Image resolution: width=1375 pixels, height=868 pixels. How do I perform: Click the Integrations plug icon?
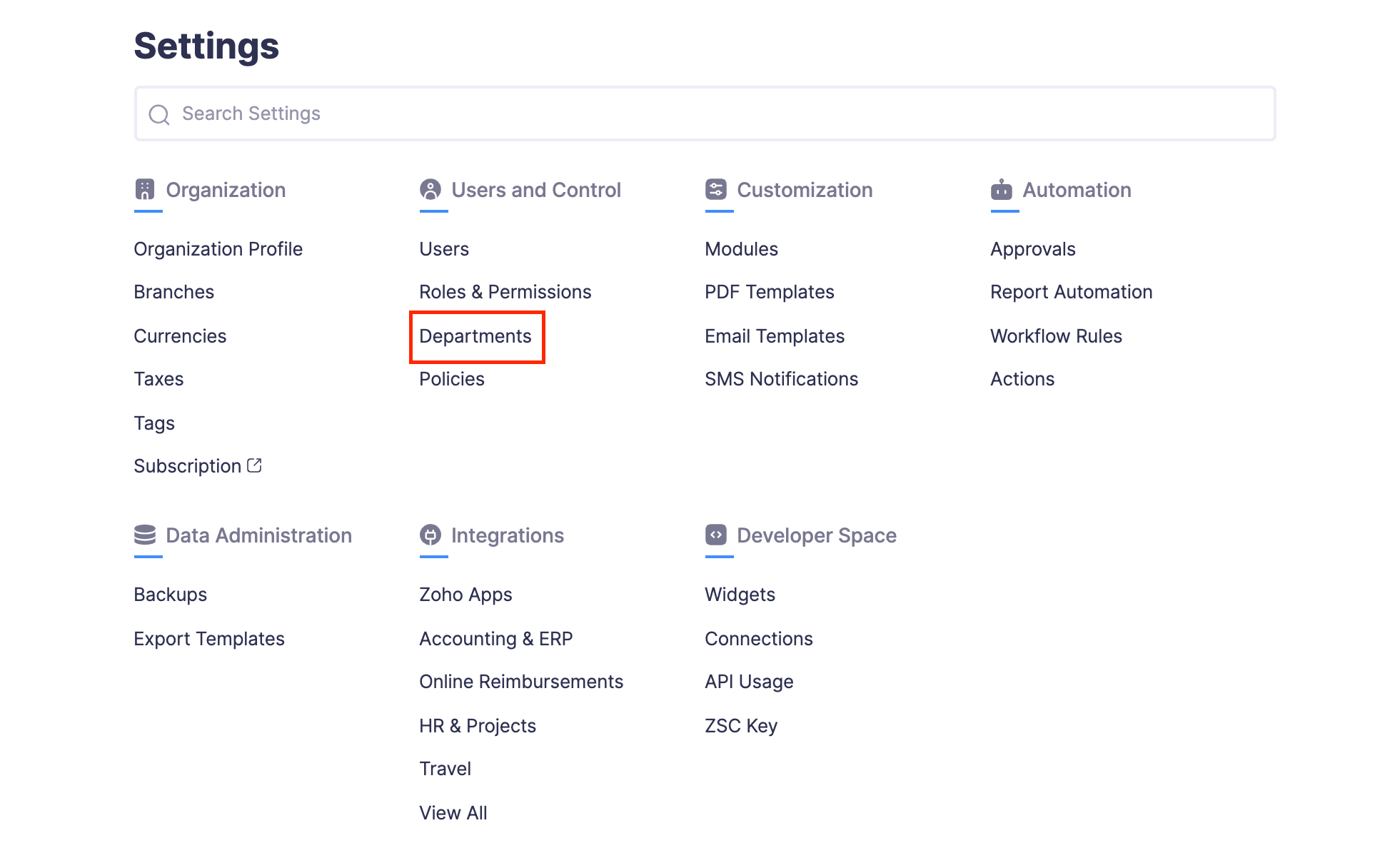(430, 535)
